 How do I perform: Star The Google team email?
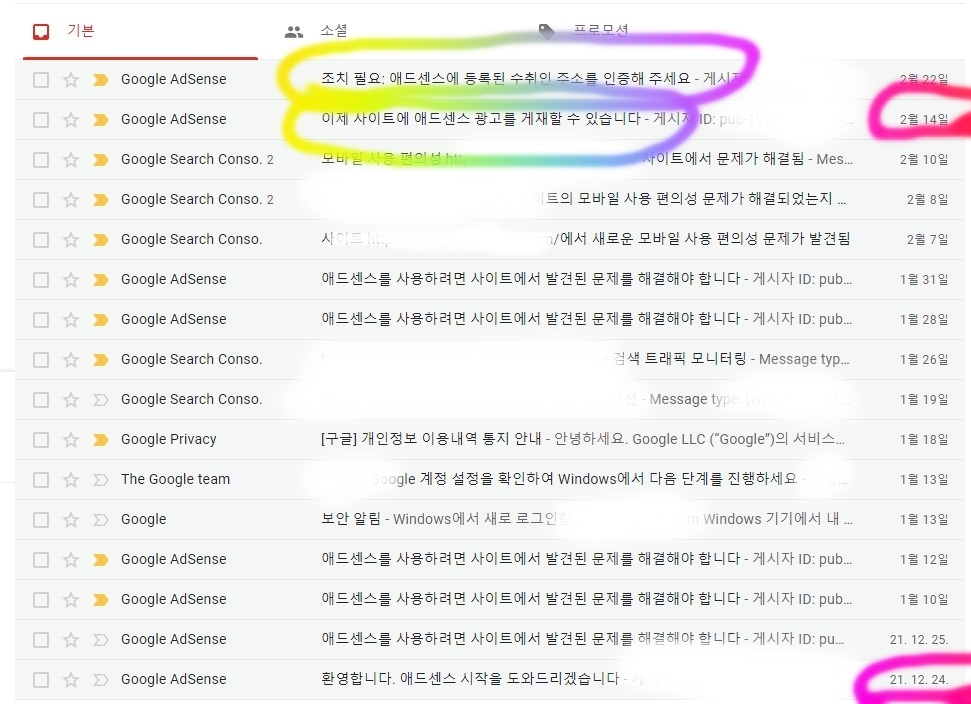(71, 480)
